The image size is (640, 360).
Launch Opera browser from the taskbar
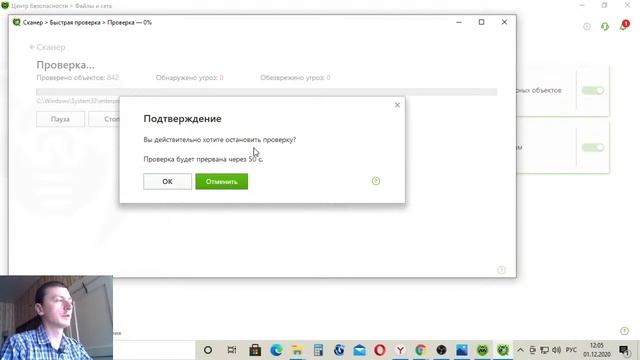tap(380, 350)
